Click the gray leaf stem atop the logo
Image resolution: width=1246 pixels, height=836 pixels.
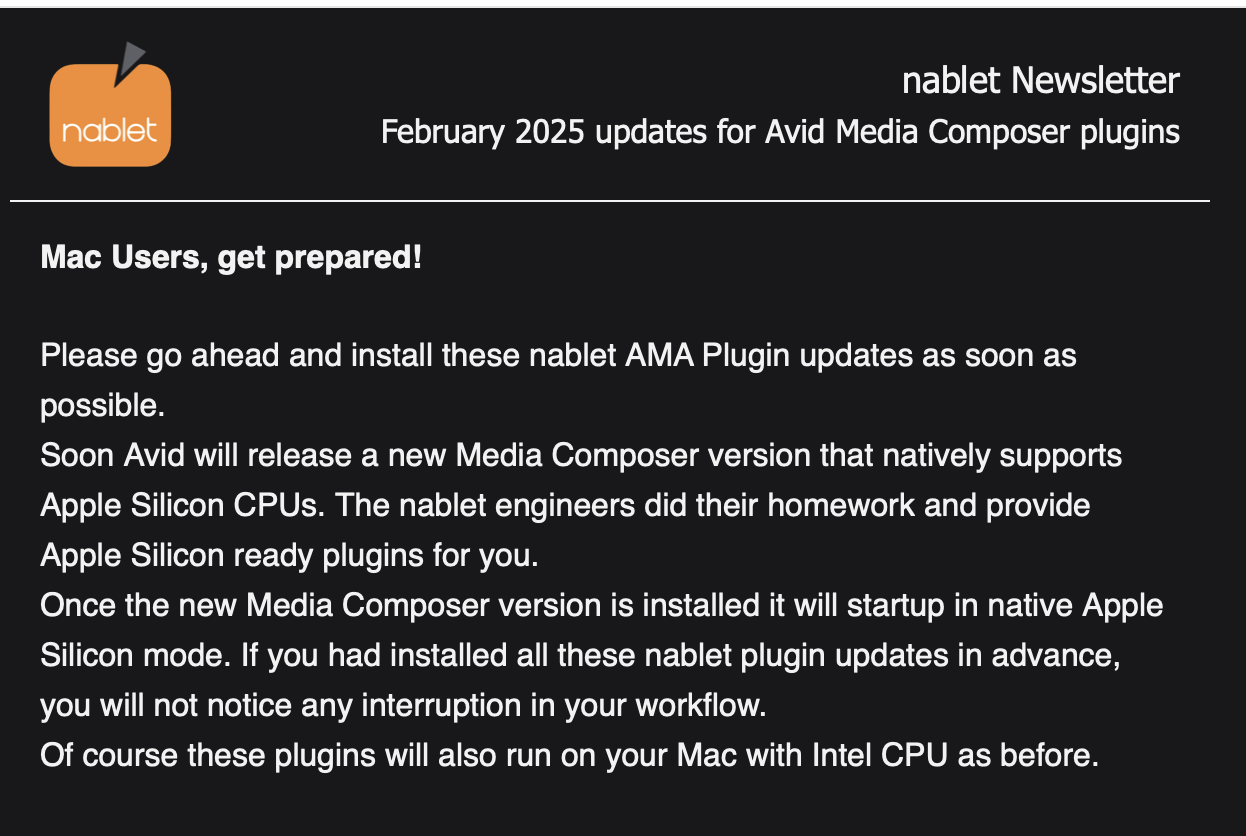point(131,64)
